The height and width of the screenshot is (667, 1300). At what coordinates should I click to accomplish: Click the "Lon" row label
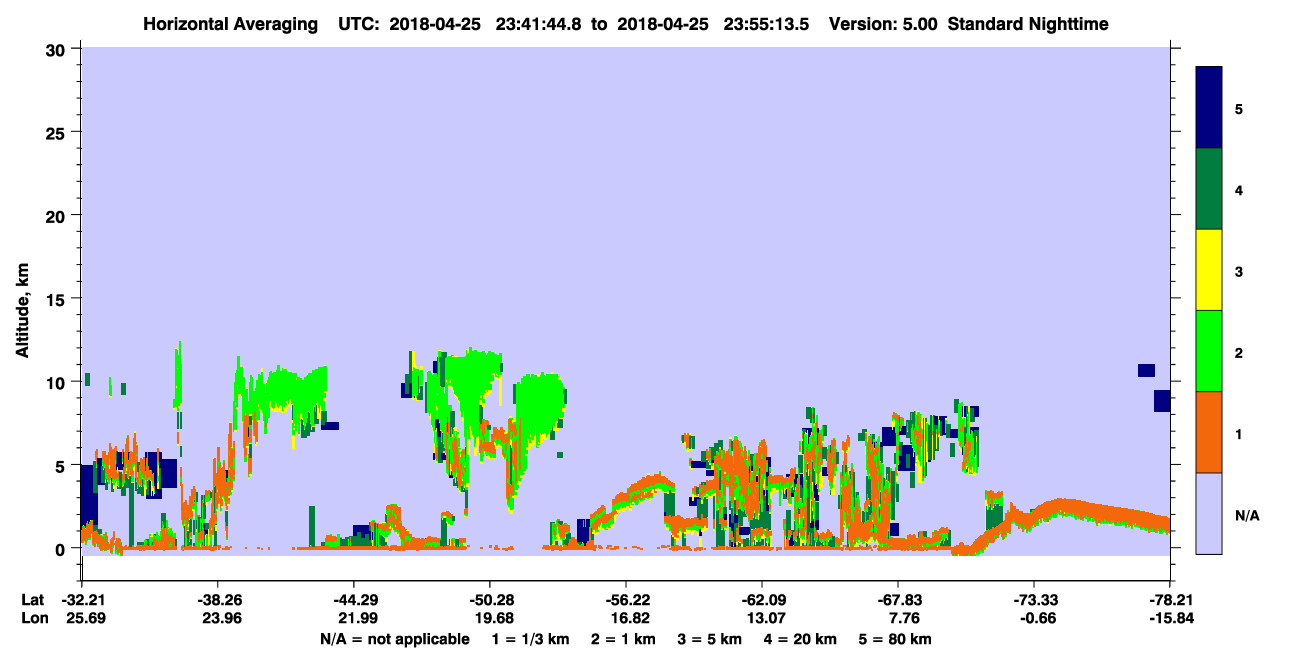34,619
